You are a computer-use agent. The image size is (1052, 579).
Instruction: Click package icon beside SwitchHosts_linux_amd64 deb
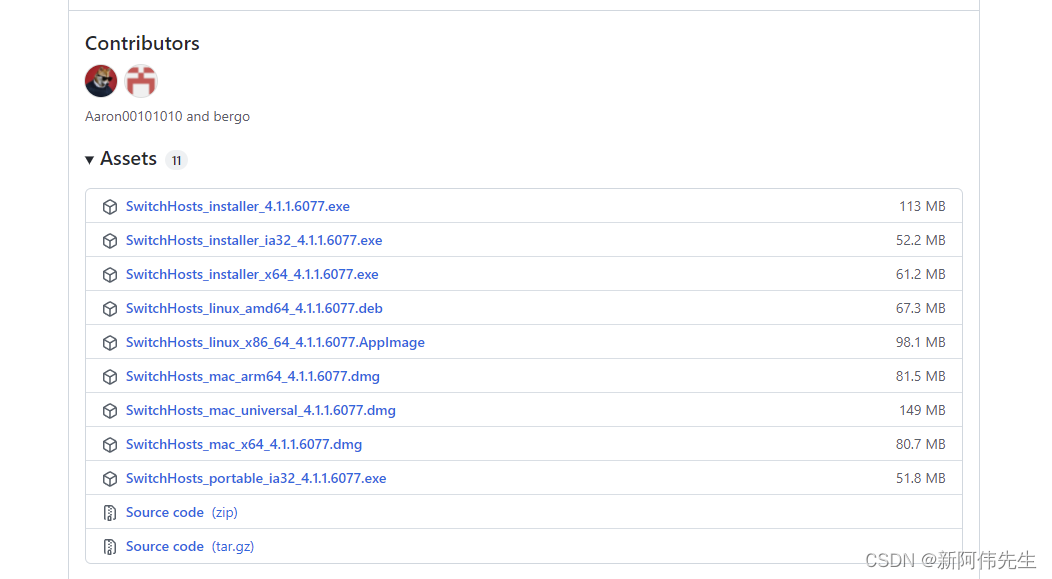tap(110, 309)
